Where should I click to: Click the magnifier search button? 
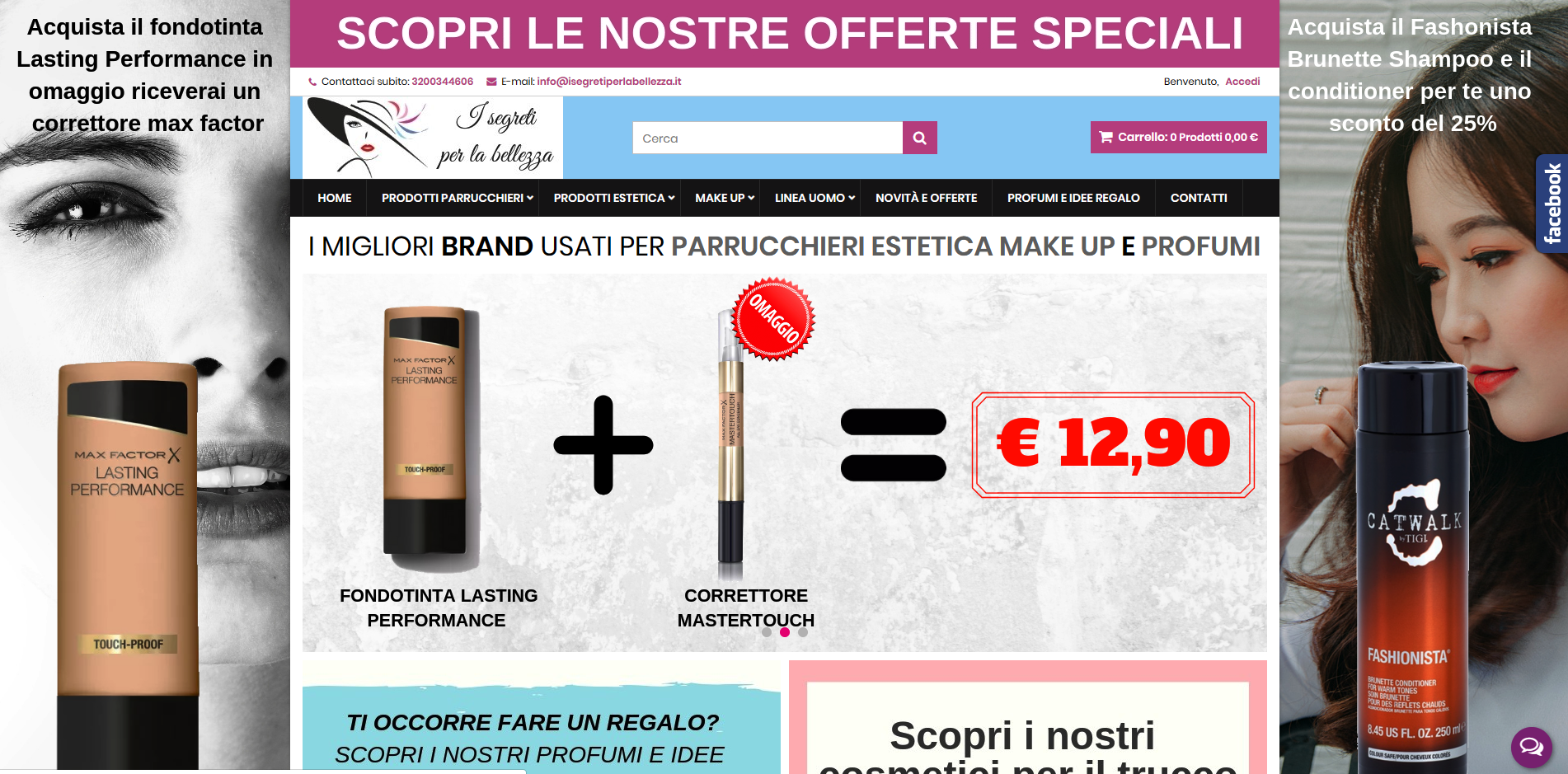(919, 138)
